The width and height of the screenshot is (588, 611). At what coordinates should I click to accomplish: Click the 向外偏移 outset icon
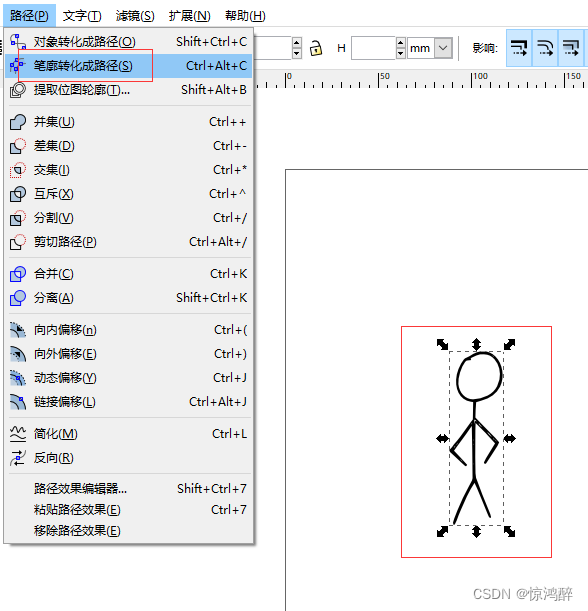pos(18,354)
